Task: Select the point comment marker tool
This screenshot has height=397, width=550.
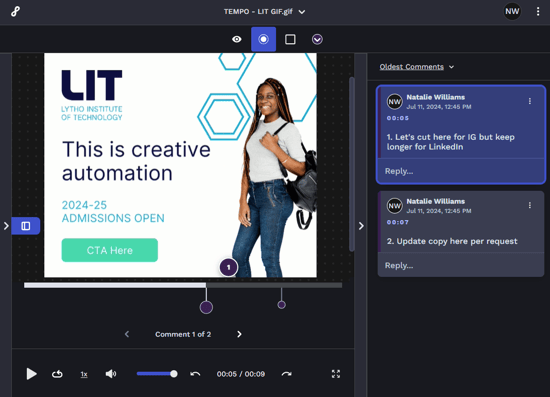Action: (x=263, y=39)
